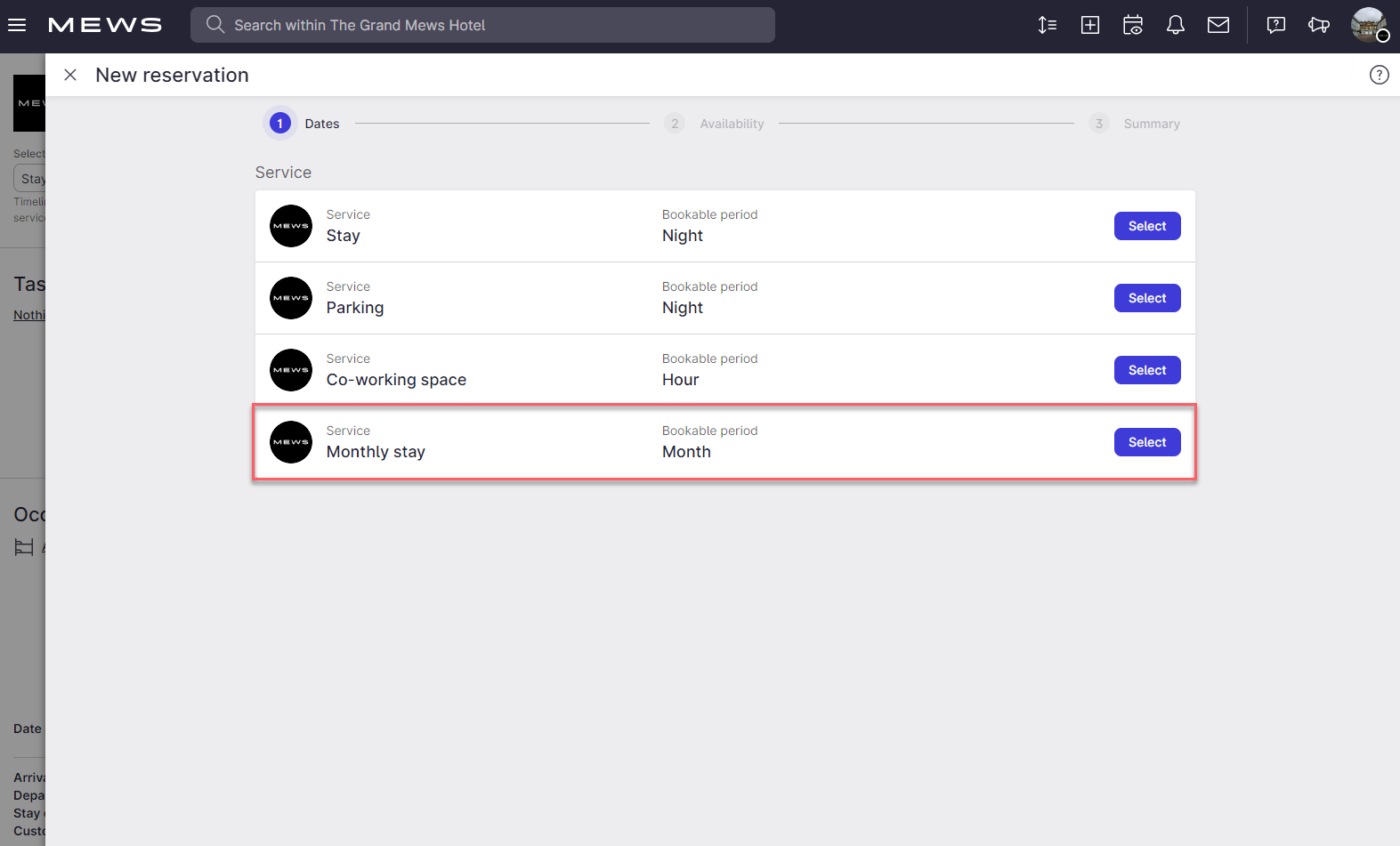Select the Stay service

[x=1147, y=226]
